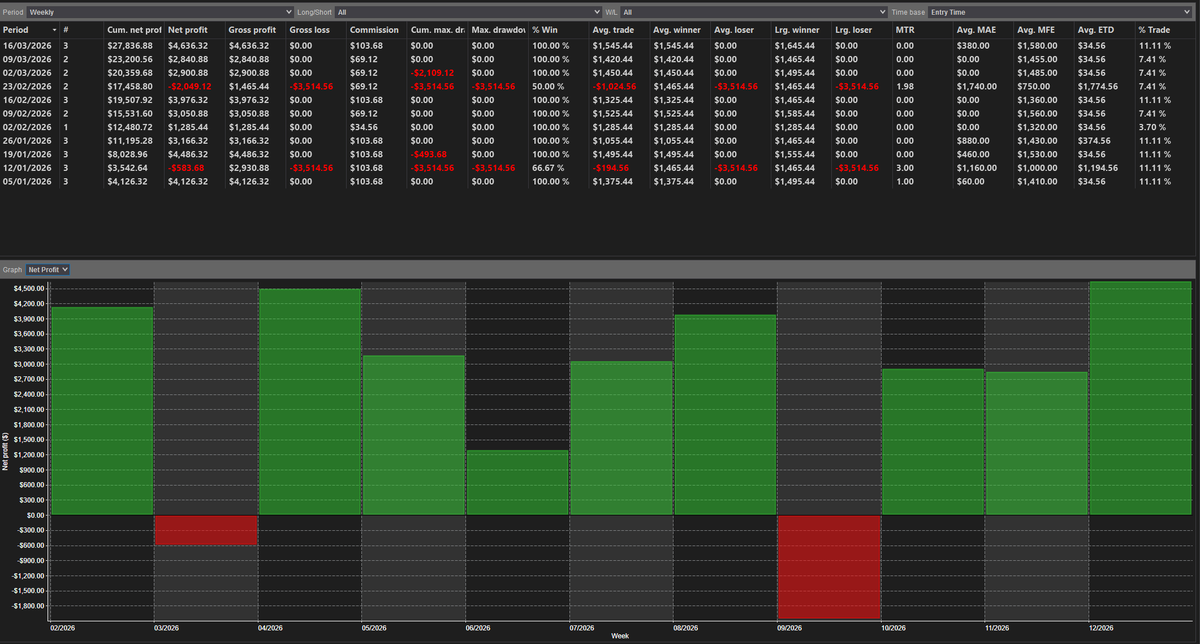Click the Max. drawdown column header
This screenshot has width=1200, height=644.
point(496,30)
